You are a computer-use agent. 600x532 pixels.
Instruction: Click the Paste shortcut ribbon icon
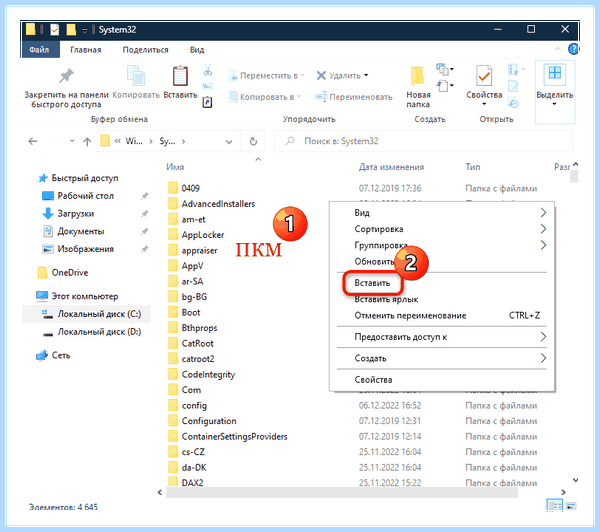coord(207,102)
